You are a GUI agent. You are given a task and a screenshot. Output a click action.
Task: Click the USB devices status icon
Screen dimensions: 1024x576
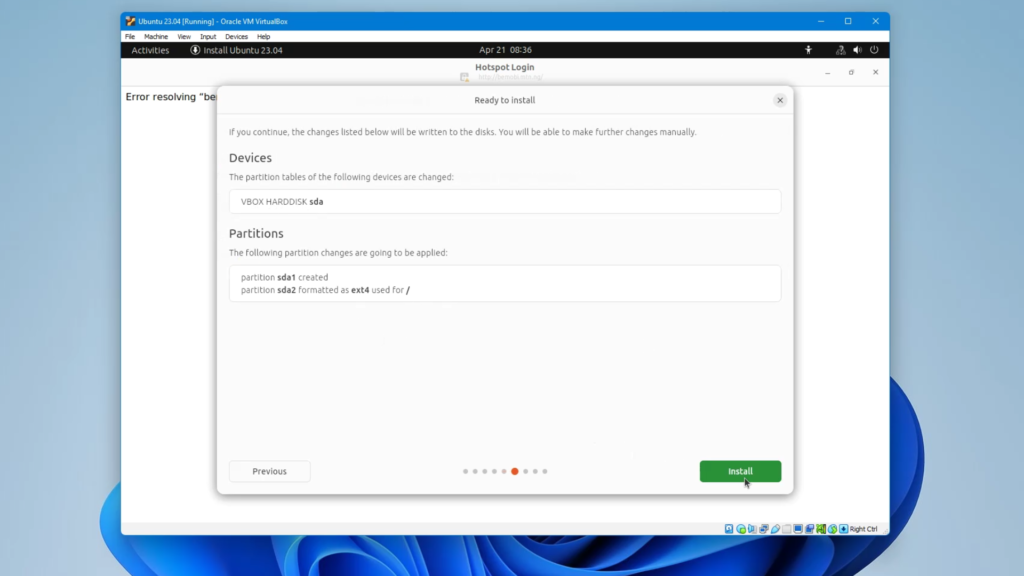(x=775, y=529)
